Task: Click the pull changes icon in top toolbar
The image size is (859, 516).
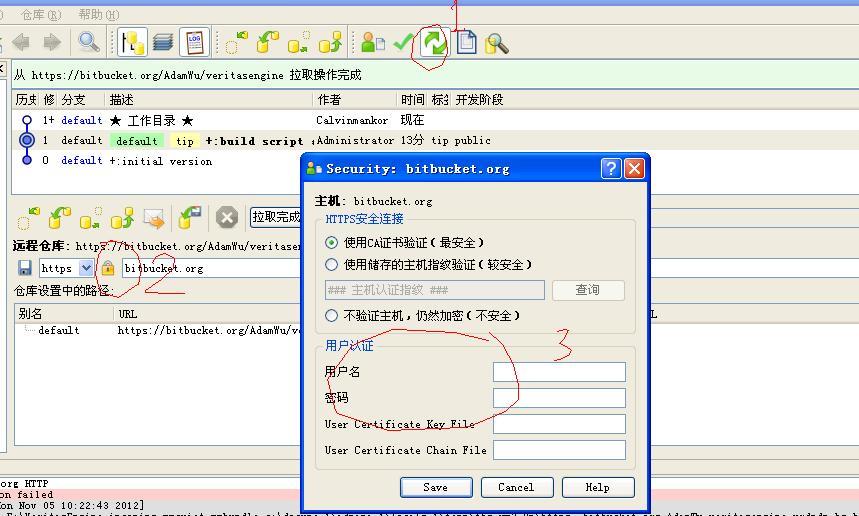Action: coord(268,42)
